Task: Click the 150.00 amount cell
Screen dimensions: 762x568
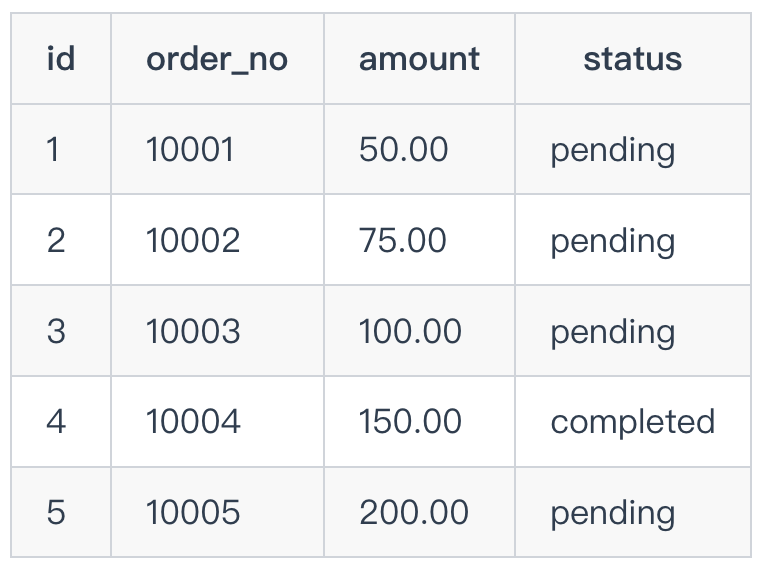Action: coord(419,421)
